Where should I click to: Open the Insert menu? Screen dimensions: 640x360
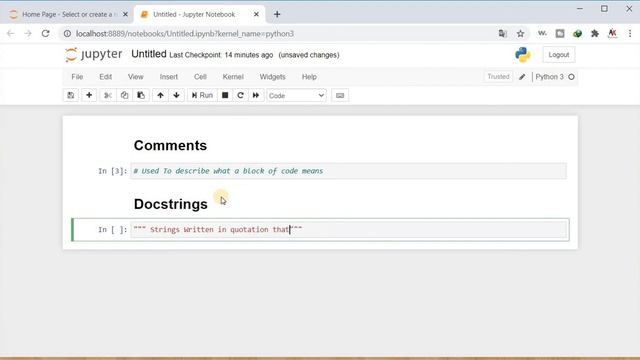click(169, 77)
